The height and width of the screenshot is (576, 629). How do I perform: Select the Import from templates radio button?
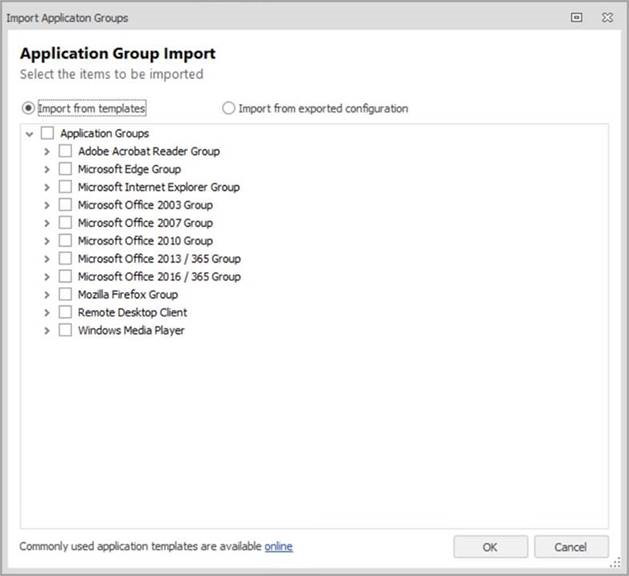[28, 108]
